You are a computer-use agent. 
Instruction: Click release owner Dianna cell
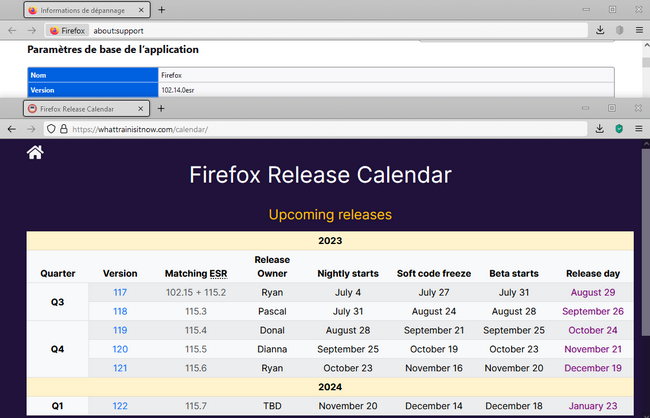click(x=272, y=349)
